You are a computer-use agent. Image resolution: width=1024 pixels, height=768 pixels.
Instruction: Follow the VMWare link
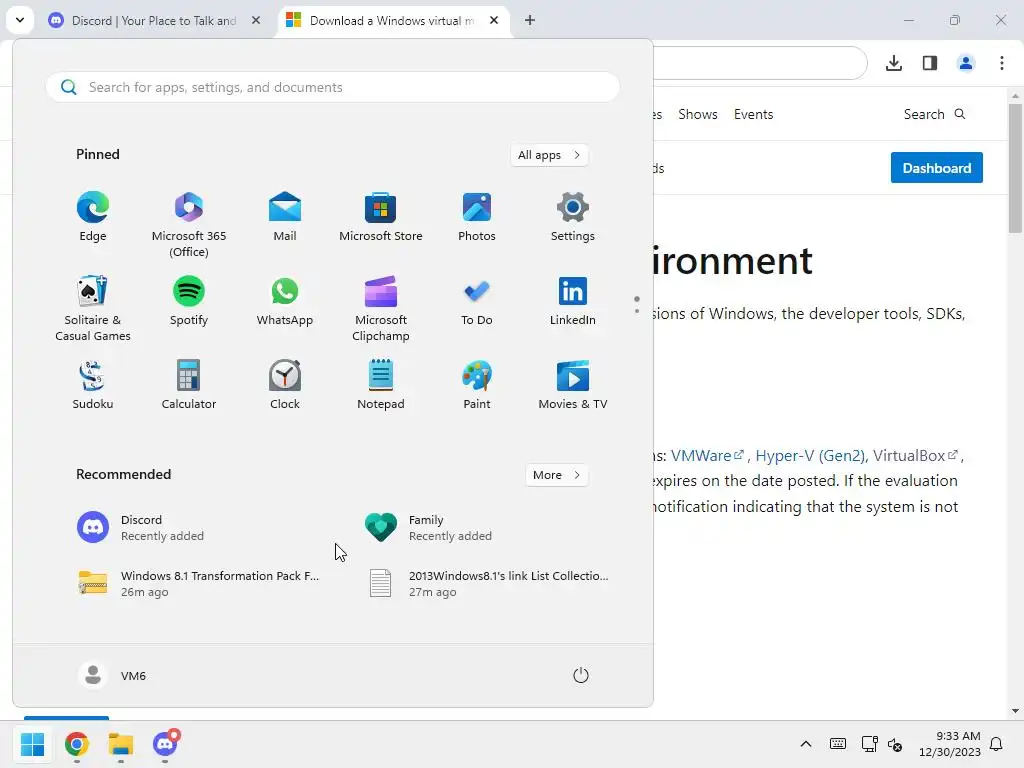pyautogui.click(x=707, y=455)
